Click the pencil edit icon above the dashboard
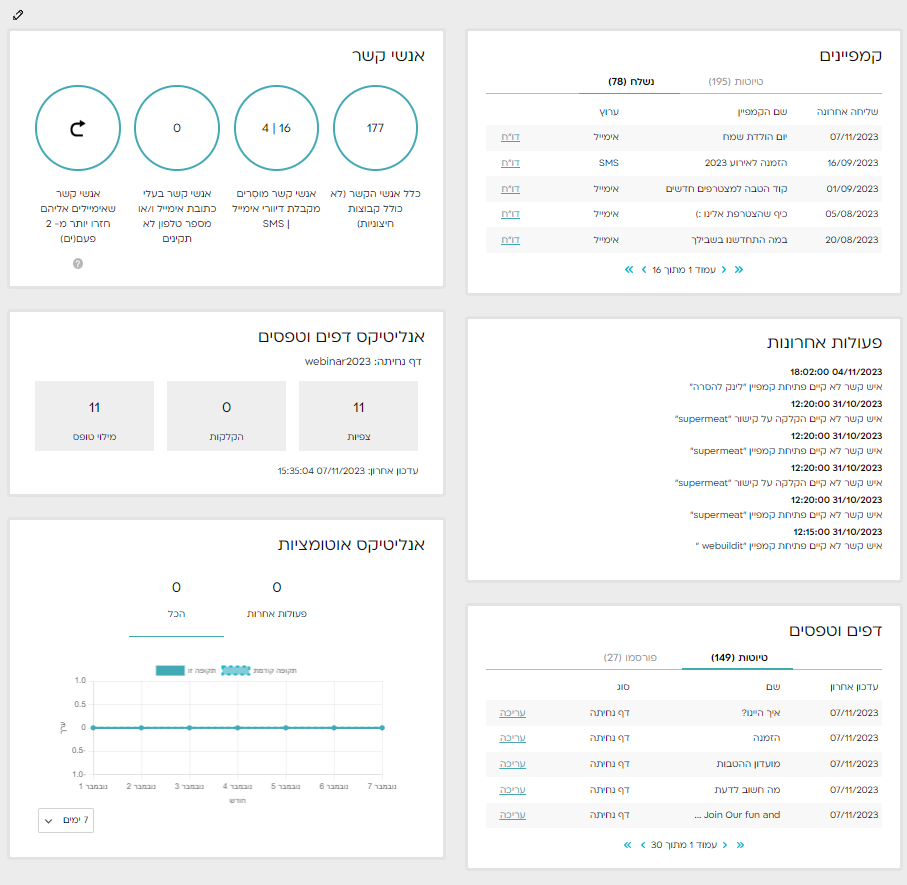Screen dimensions: 907x885 18,15
